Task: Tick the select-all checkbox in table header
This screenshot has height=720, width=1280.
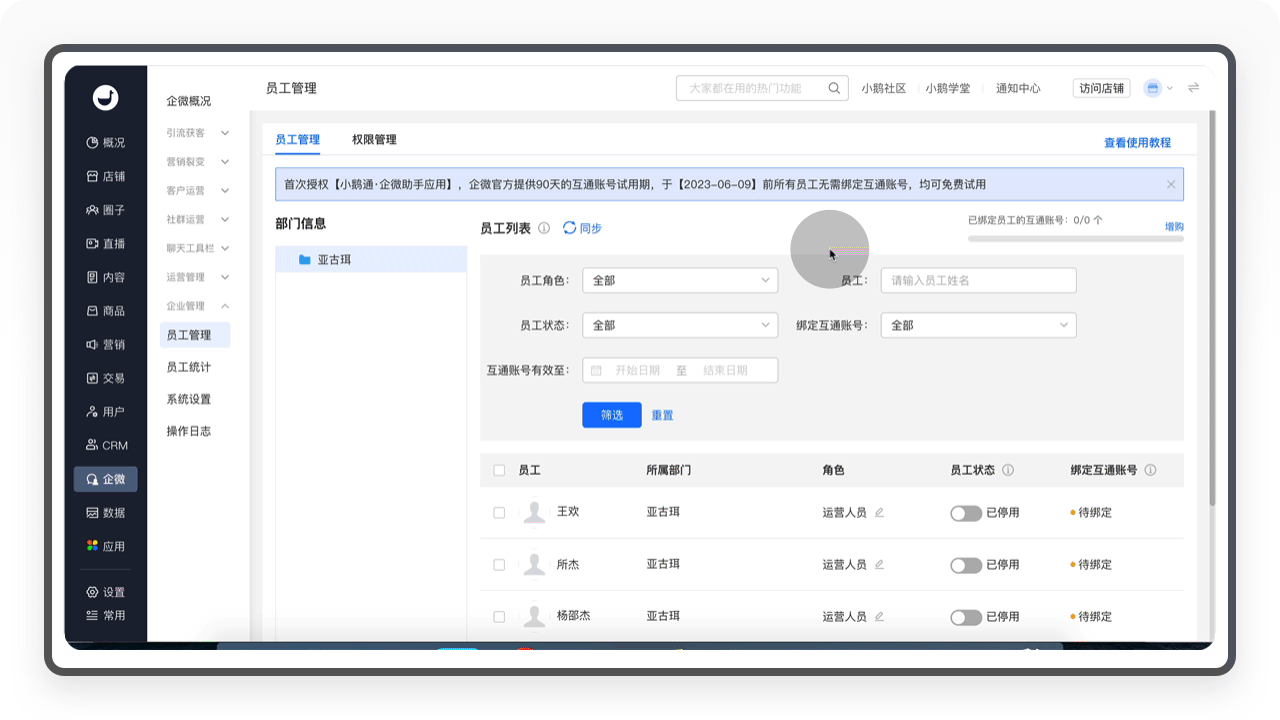Action: point(499,470)
